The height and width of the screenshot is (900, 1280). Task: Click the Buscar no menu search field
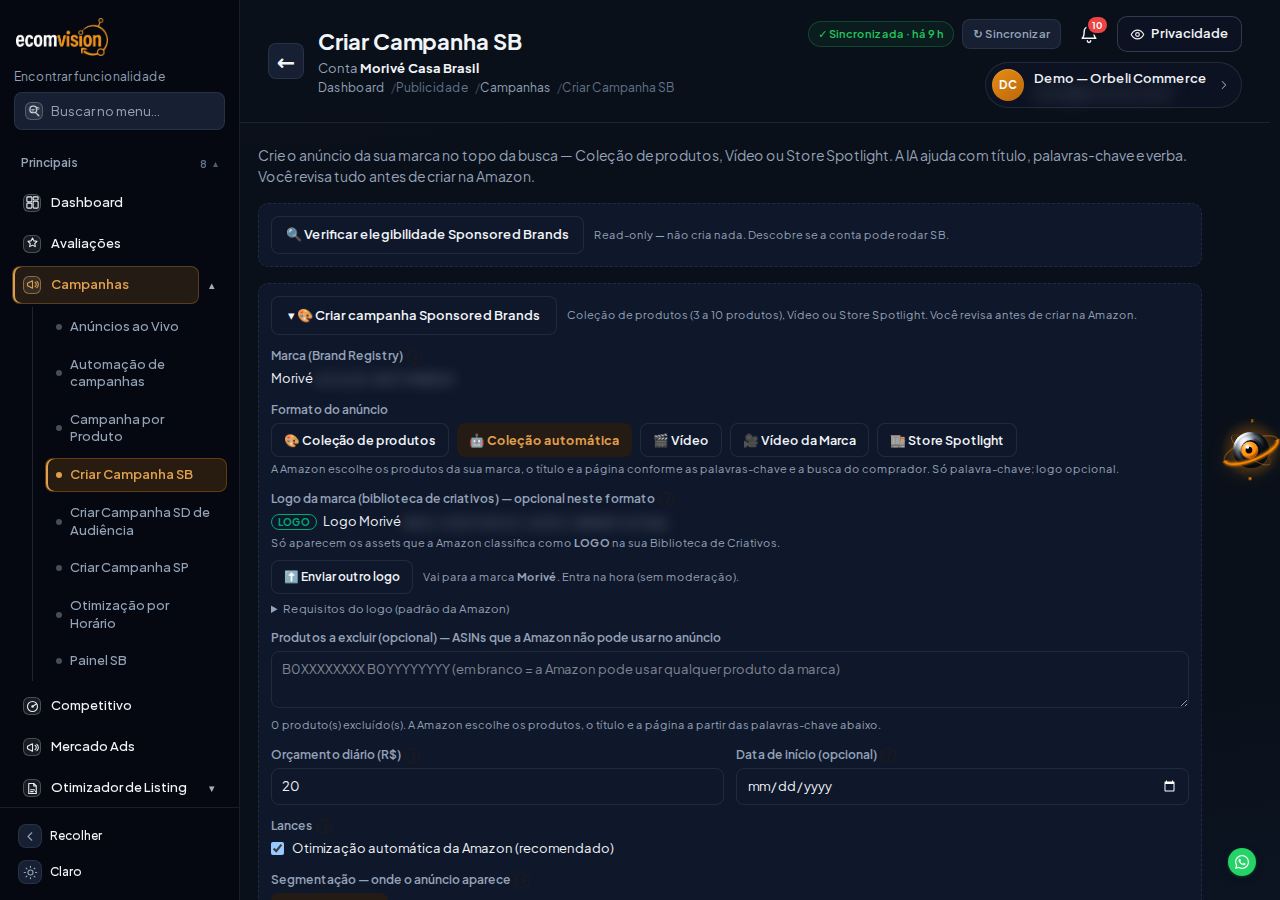pyautogui.click(x=119, y=111)
